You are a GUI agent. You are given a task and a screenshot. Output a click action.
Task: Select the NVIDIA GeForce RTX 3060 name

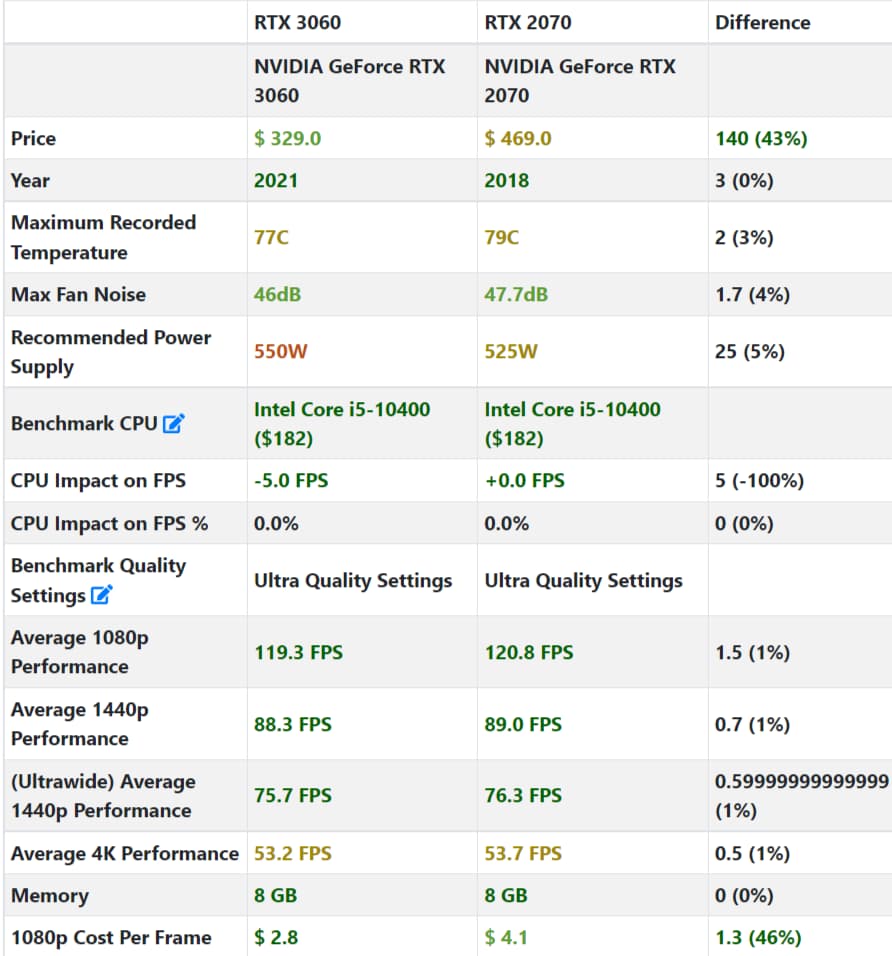349,81
